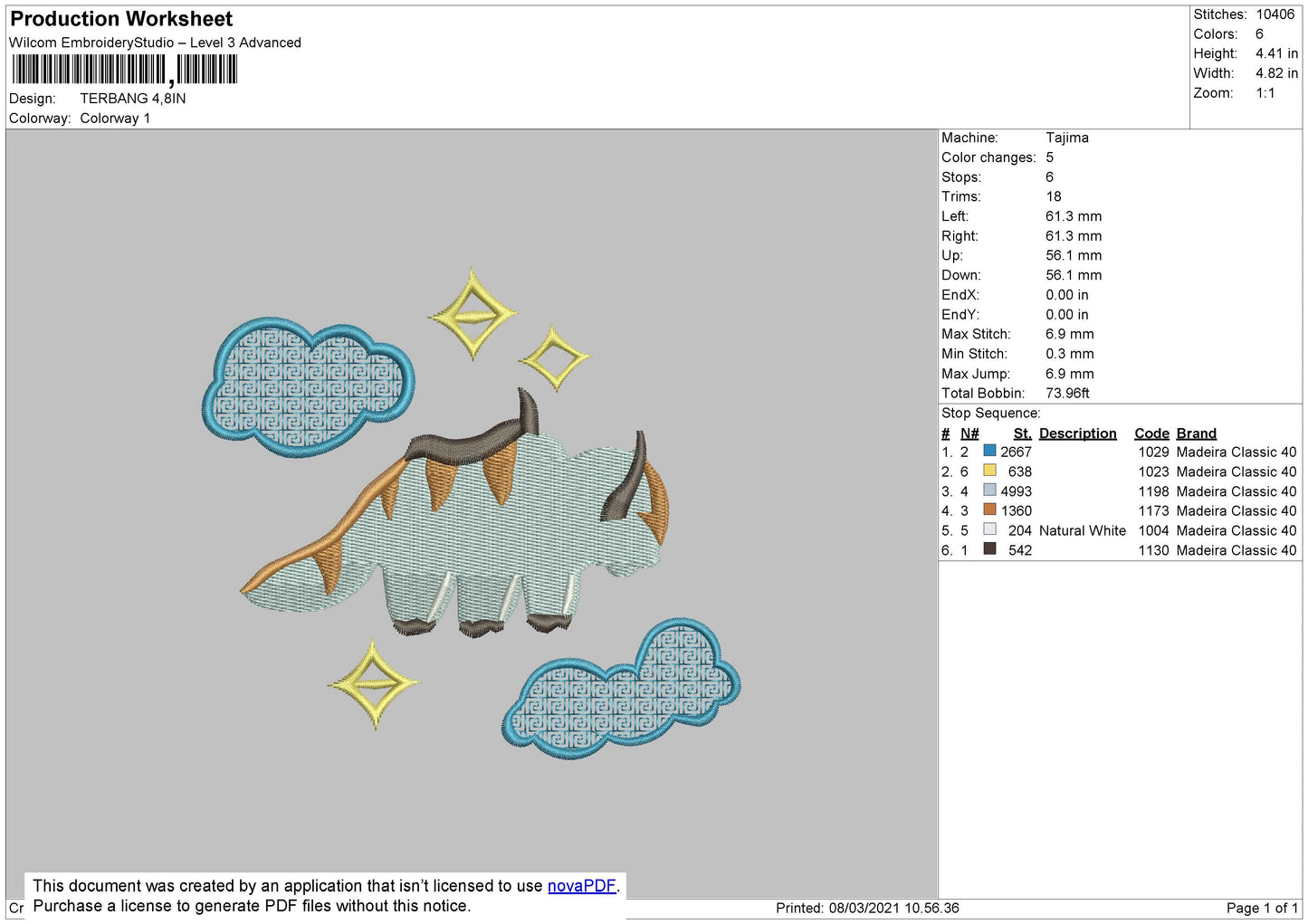Click the orange 1173 thread color swatch
Viewport: 1308px width, 924px height.
989,510
